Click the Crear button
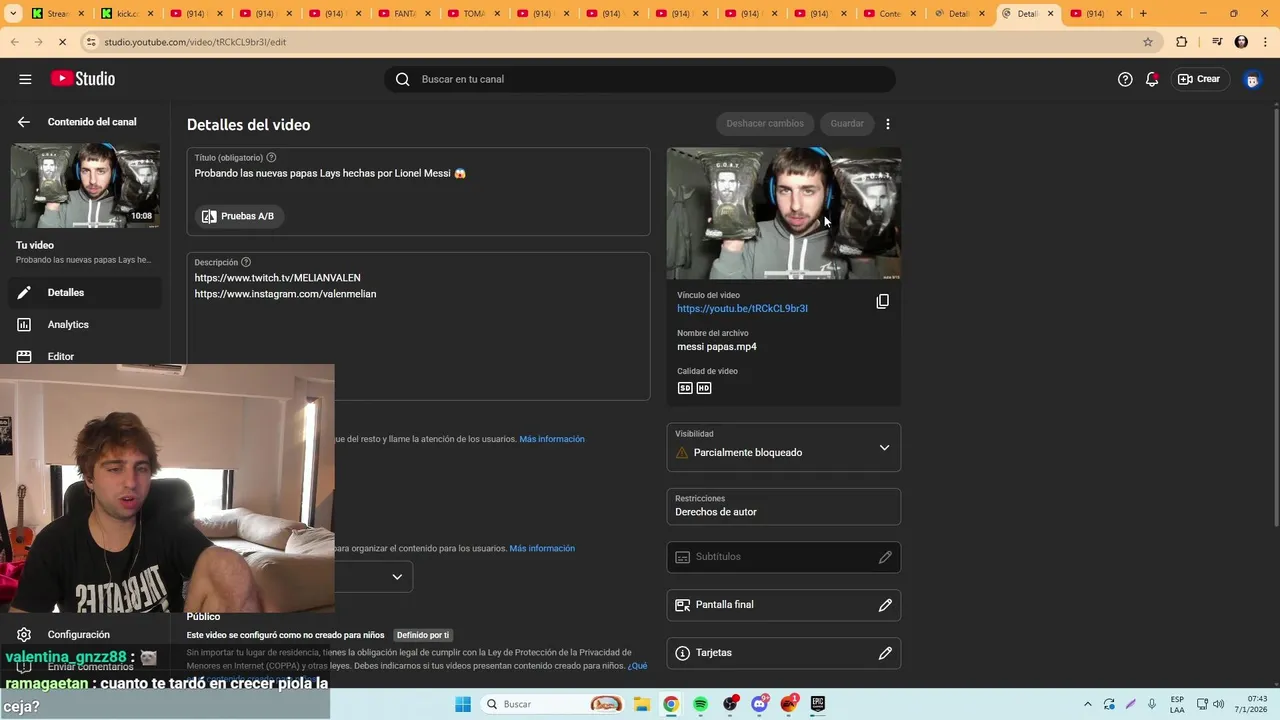1280x720 pixels. [x=1199, y=79]
